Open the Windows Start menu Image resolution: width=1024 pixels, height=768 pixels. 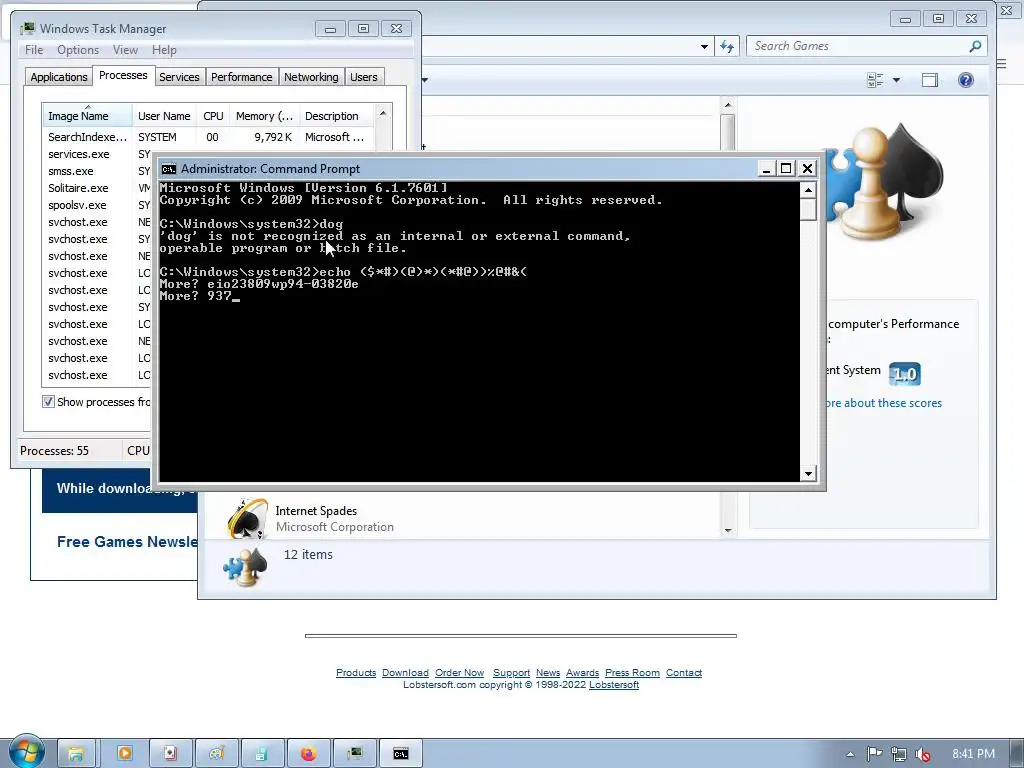(26, 751)
